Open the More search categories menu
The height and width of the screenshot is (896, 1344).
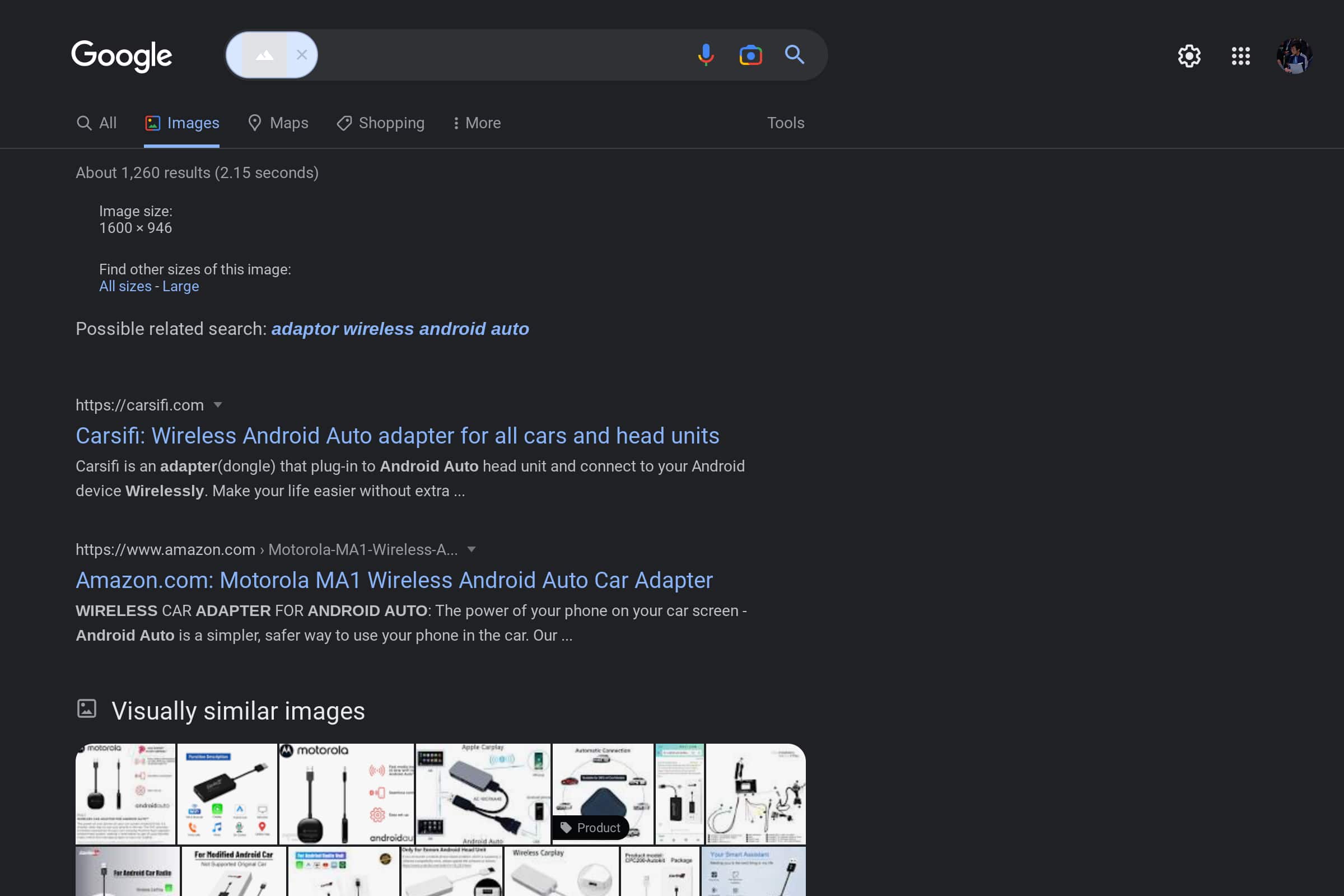[477, 123]
